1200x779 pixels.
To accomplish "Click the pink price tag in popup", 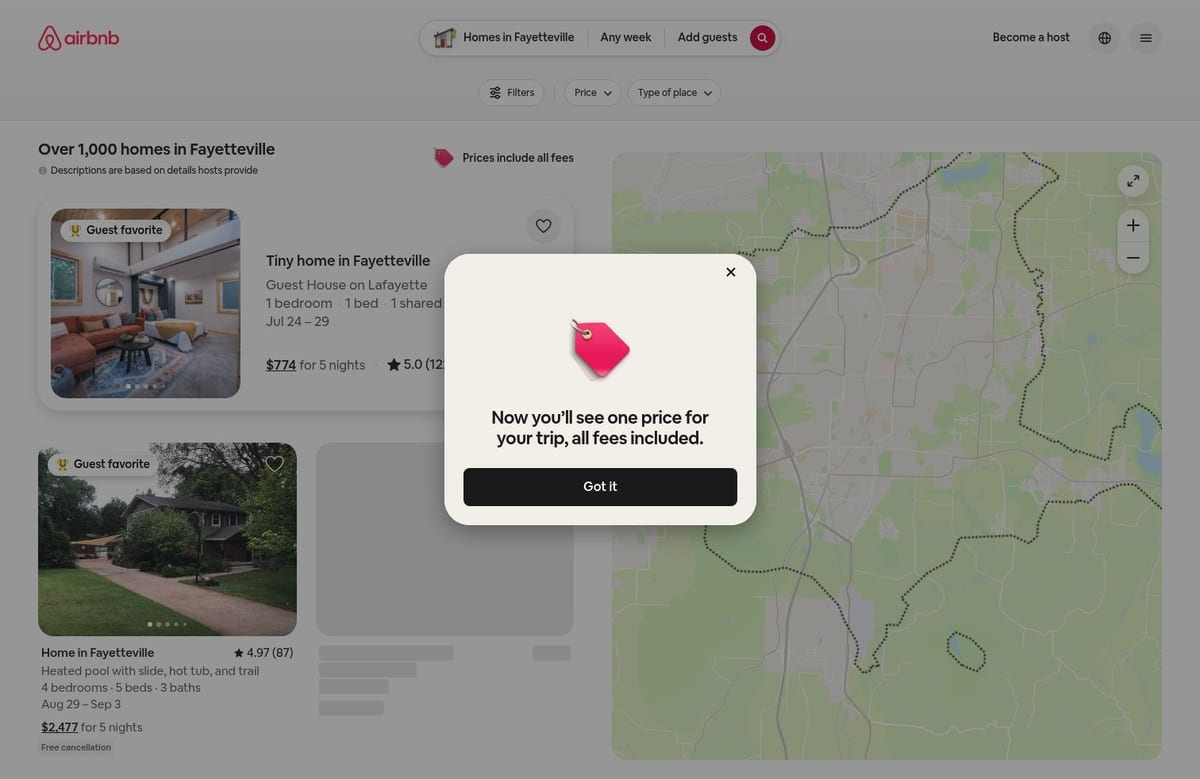I will click(599, 350).
